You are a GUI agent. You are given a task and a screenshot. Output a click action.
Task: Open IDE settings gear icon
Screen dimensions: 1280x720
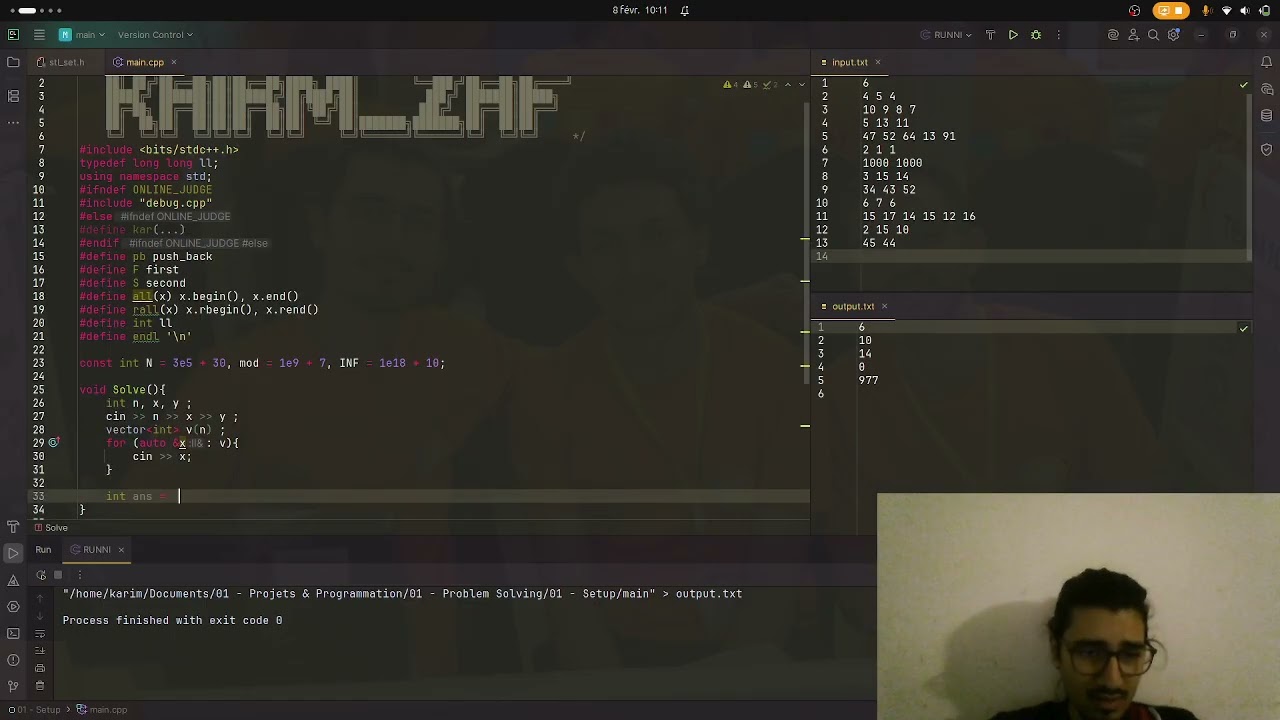pos(1174,35)
